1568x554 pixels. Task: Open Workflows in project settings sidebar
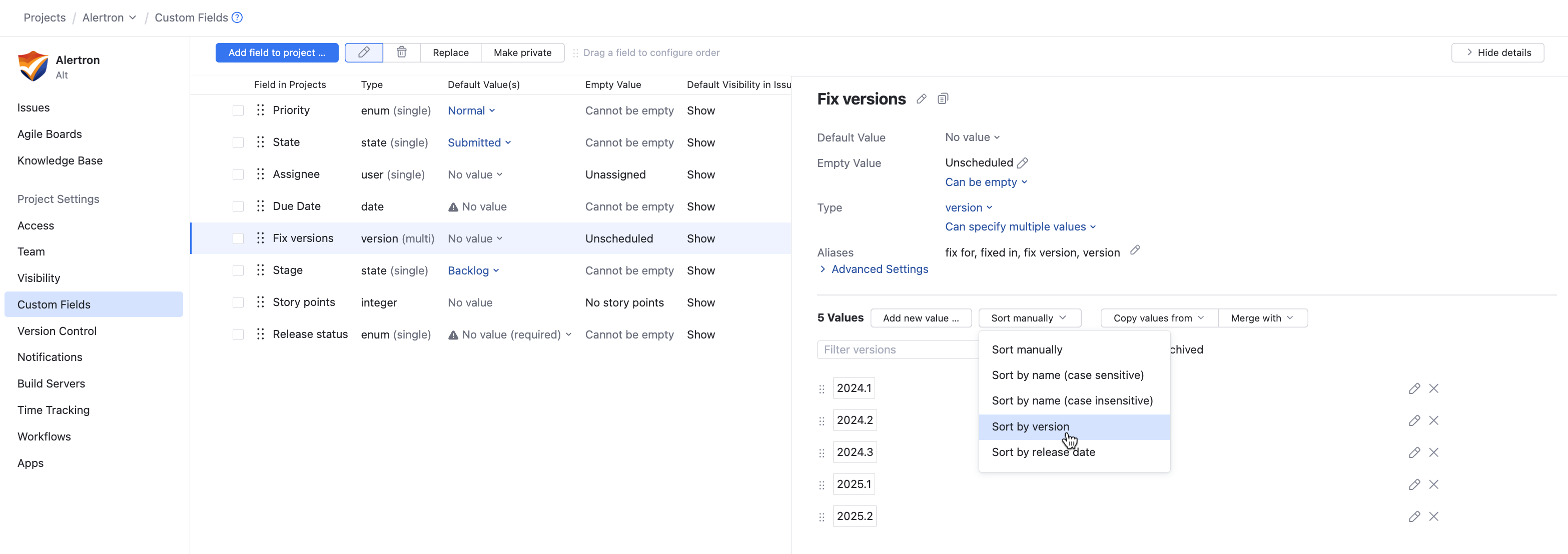[x=44, y=436]
